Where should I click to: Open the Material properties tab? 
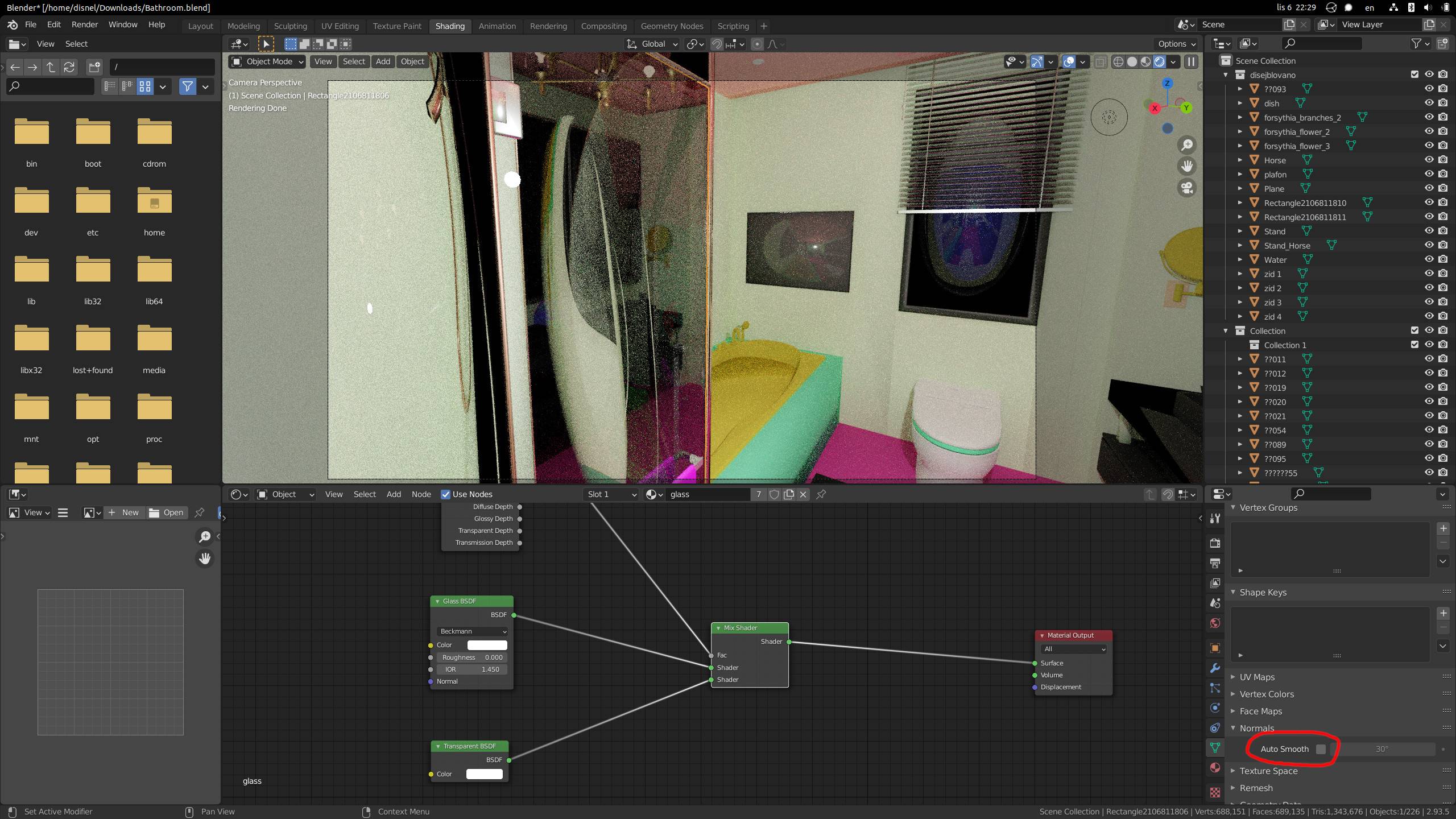tap(1215, 768)
